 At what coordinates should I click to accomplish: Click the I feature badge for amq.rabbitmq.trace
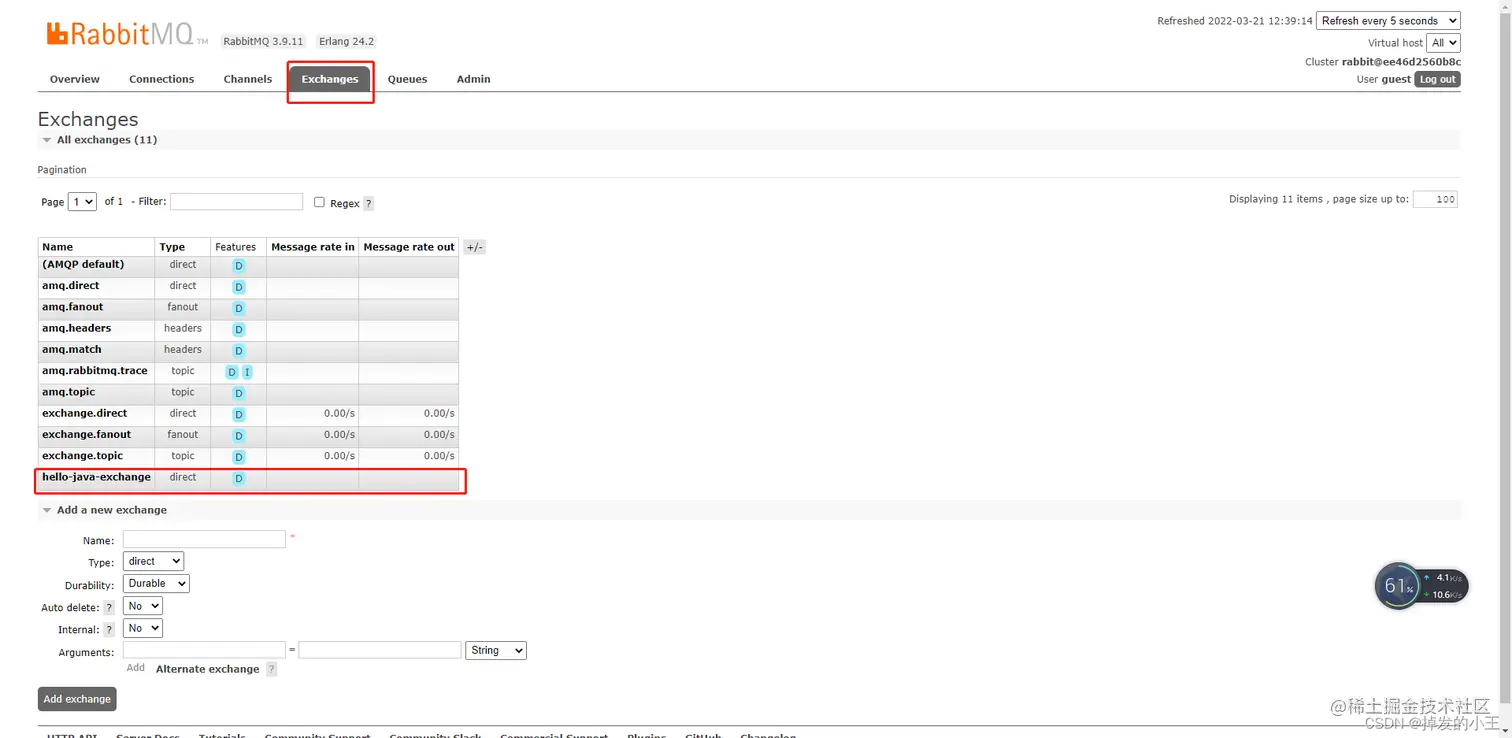click(x=247, y=372)
